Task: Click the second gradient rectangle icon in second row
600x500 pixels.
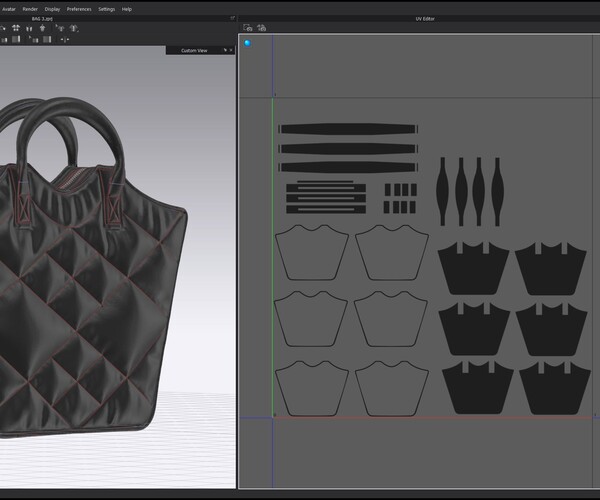Action: coord(47,39)
